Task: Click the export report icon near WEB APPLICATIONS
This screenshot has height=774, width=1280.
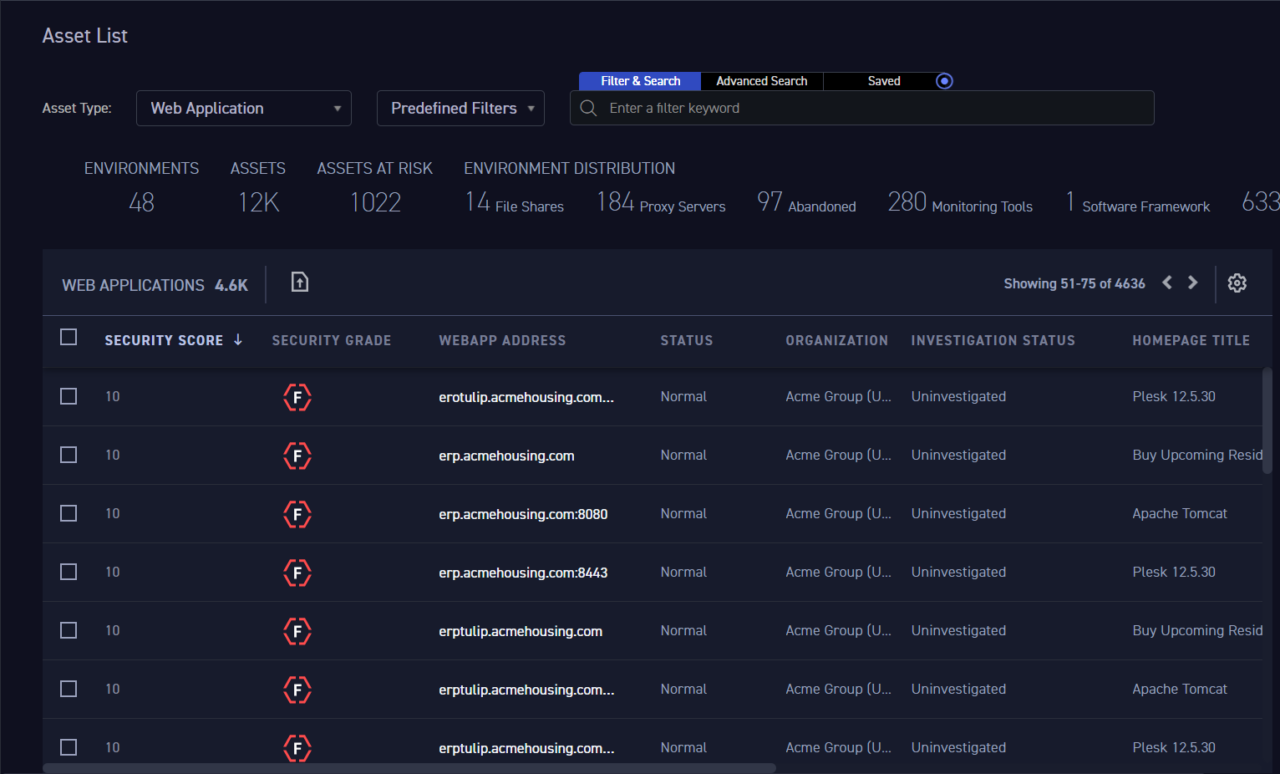Action: click(299, 283)
